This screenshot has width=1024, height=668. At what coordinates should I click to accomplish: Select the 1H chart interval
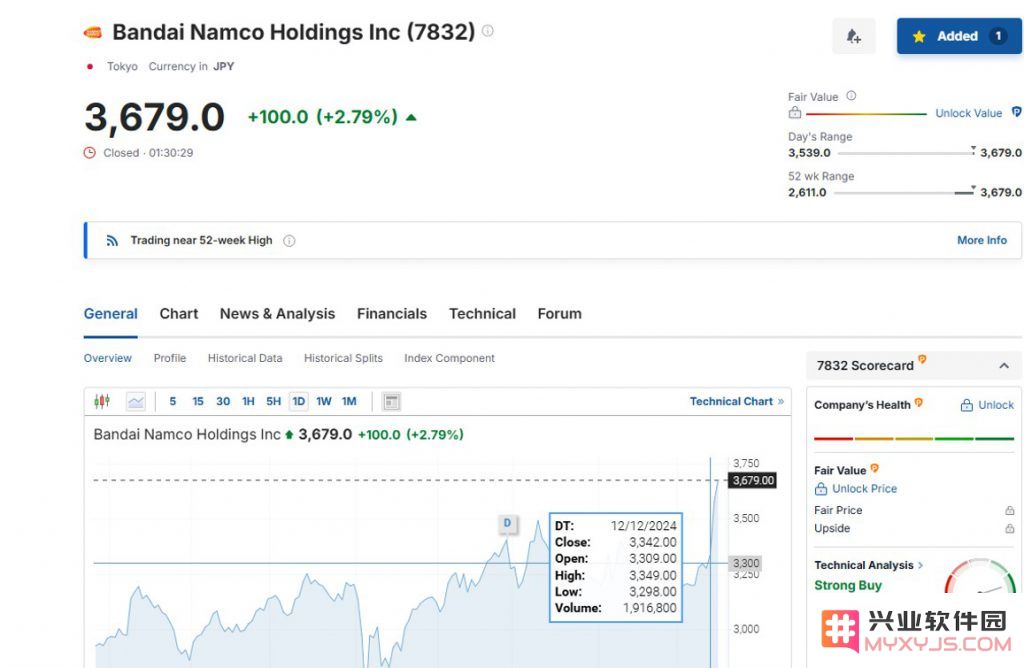pyautogui.click(x=248, y=402)
